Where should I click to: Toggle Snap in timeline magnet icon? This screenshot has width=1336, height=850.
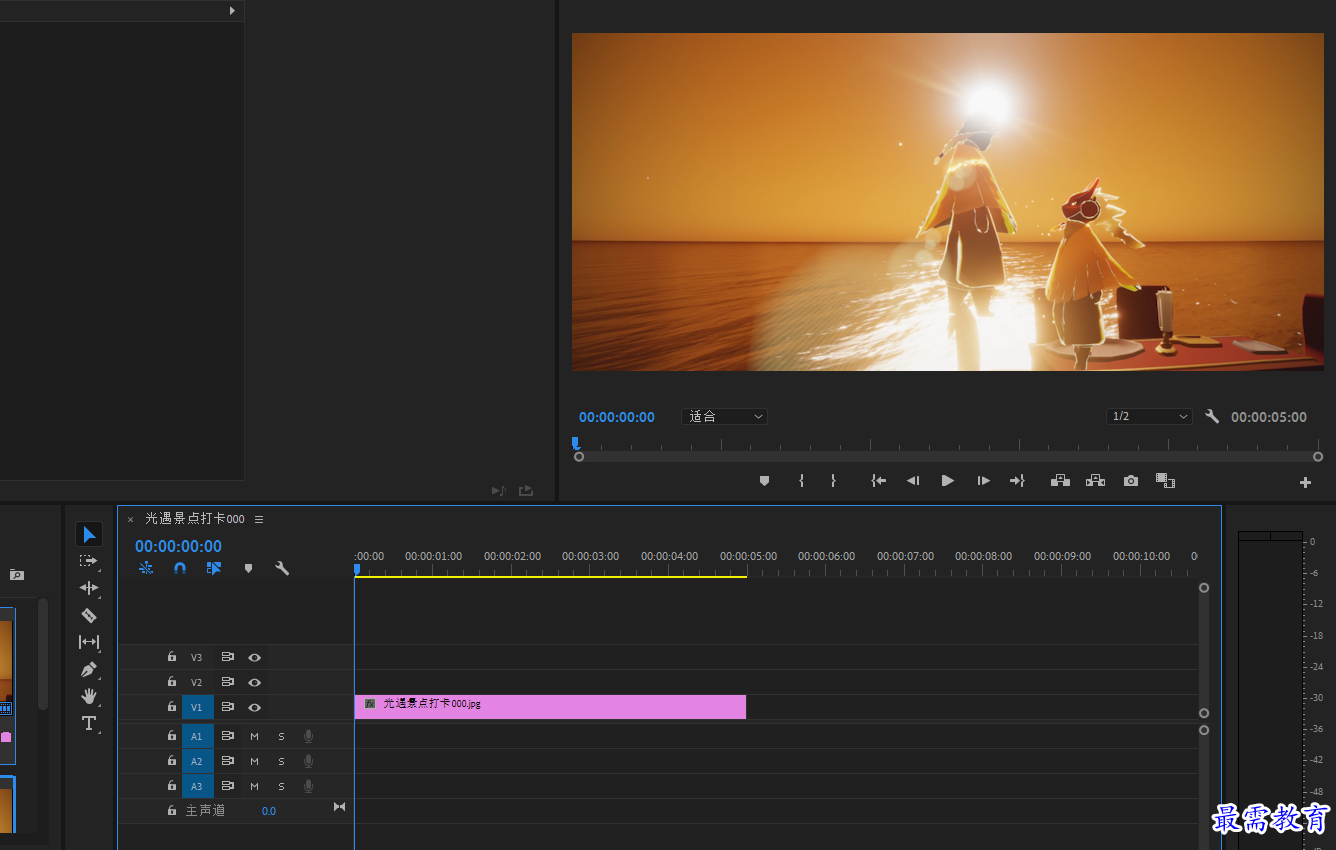tap(180, 568)
